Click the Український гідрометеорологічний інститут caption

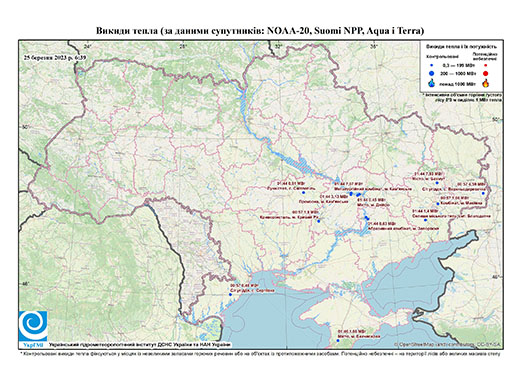[139, 345]
